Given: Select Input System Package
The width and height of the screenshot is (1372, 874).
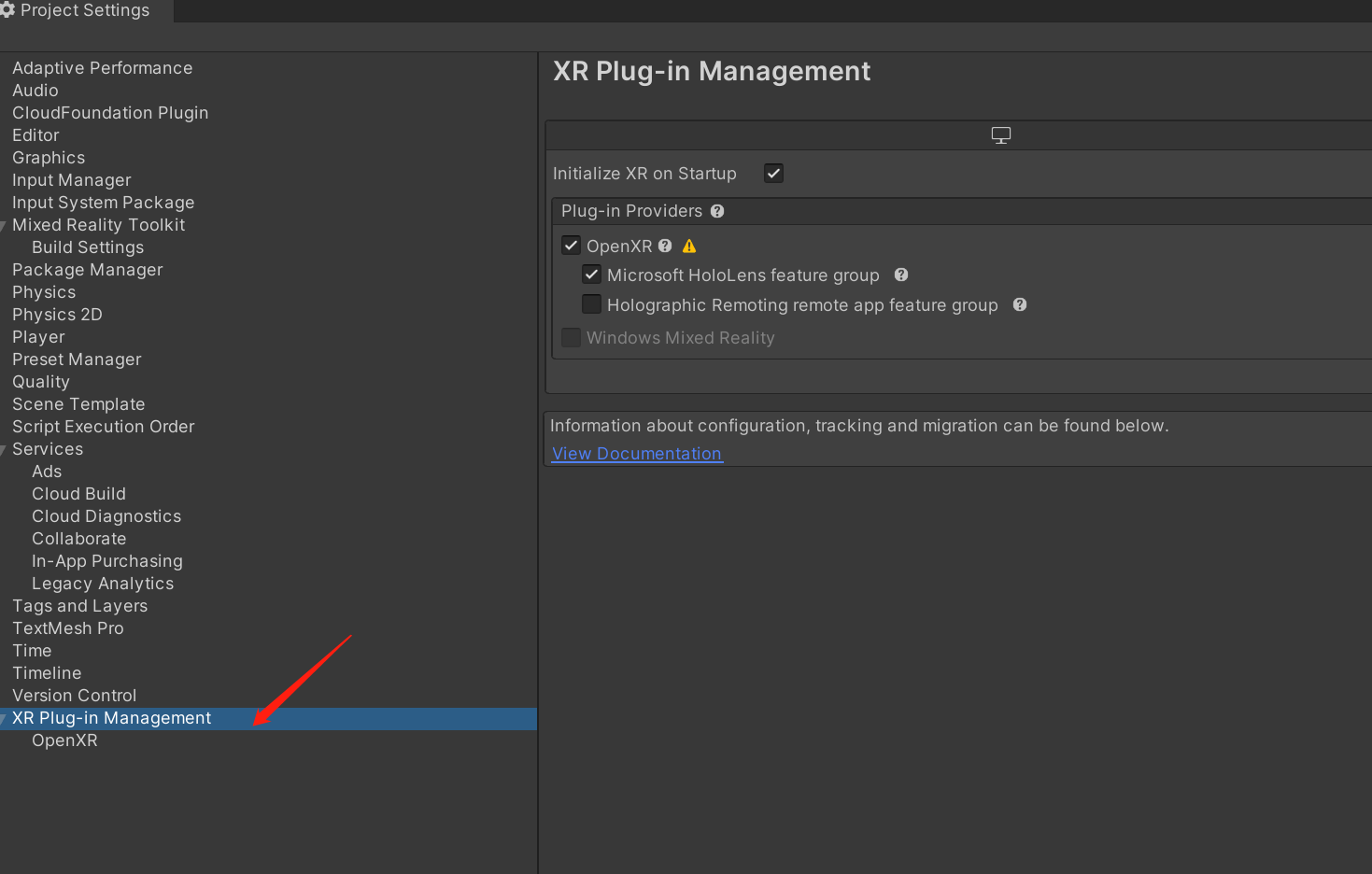Looking at the screenshot, I should tap(104, 203).
